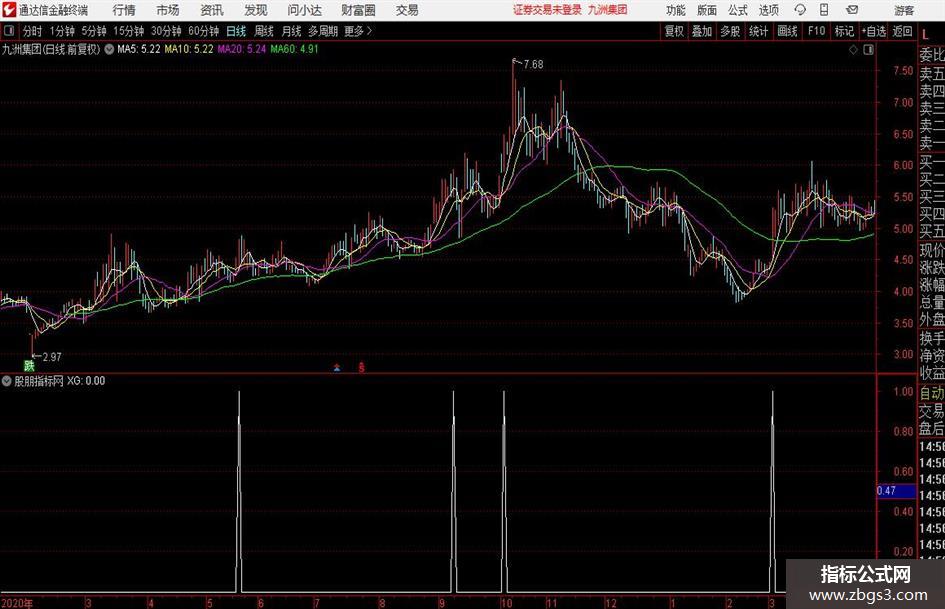Image resolution: width=945 pixels, height=609 pixels.
Task: Click the L tab in the right panel
Action: [925, 36]
